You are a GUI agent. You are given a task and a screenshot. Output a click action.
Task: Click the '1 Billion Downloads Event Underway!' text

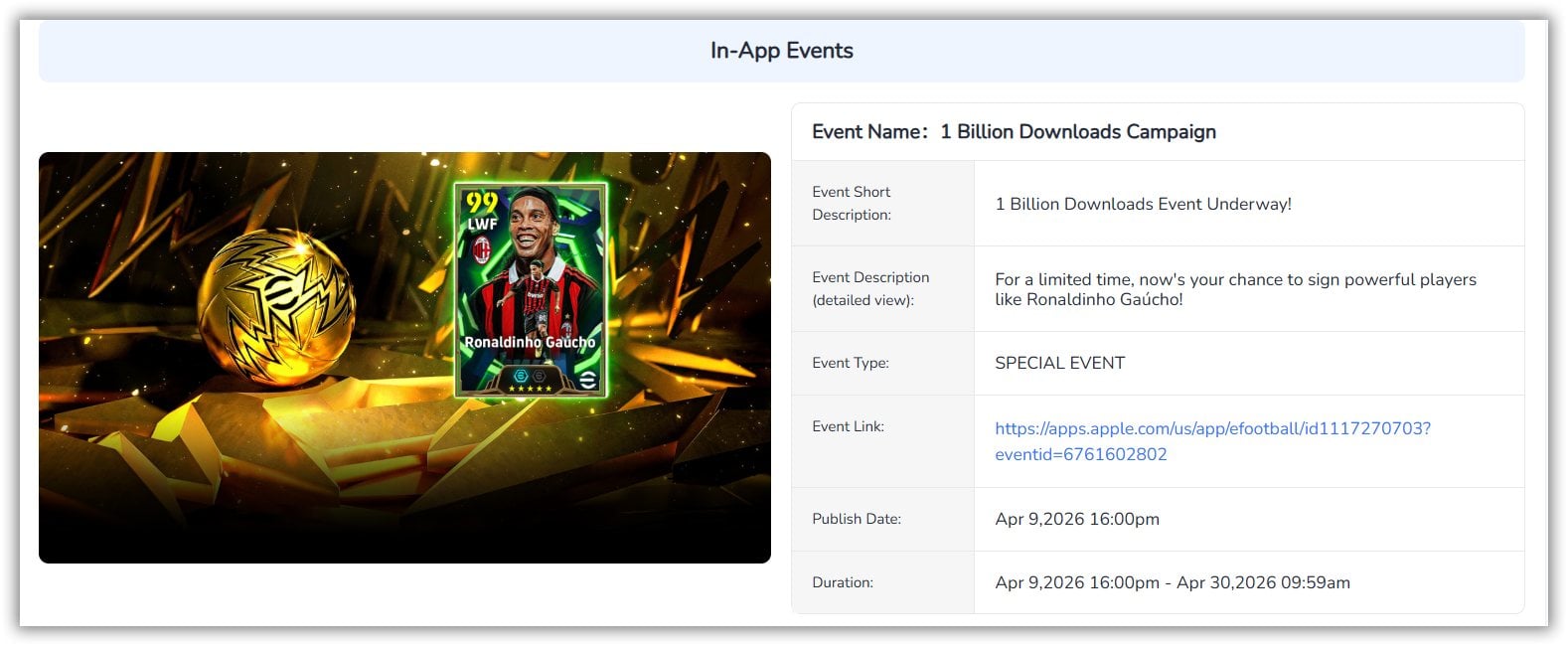1143,204
